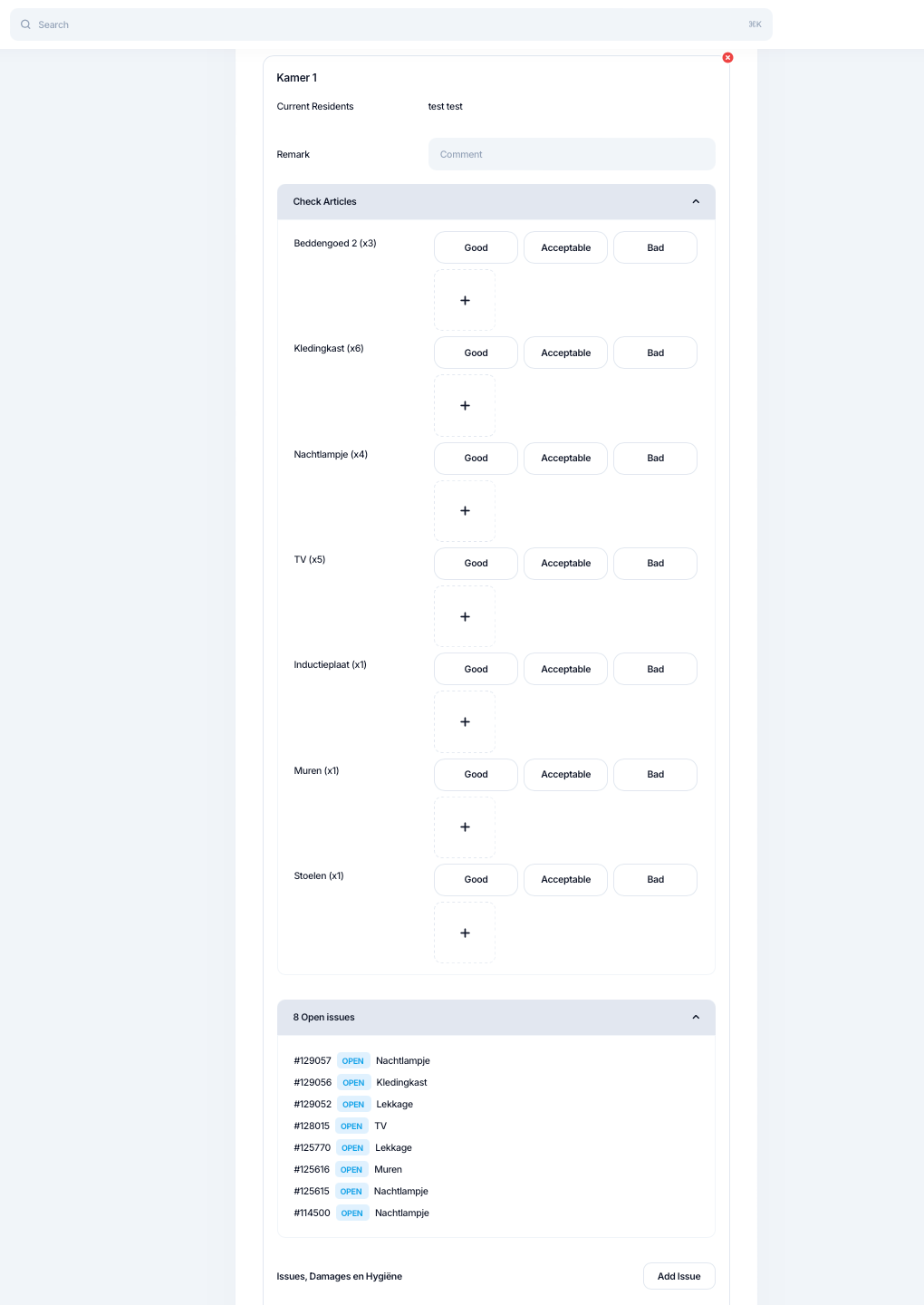Image resolution: width=924 pixels, height=1305 pixels.
Task: Click the plus tile under Nachtlampje
Action: tap(465, 511)
